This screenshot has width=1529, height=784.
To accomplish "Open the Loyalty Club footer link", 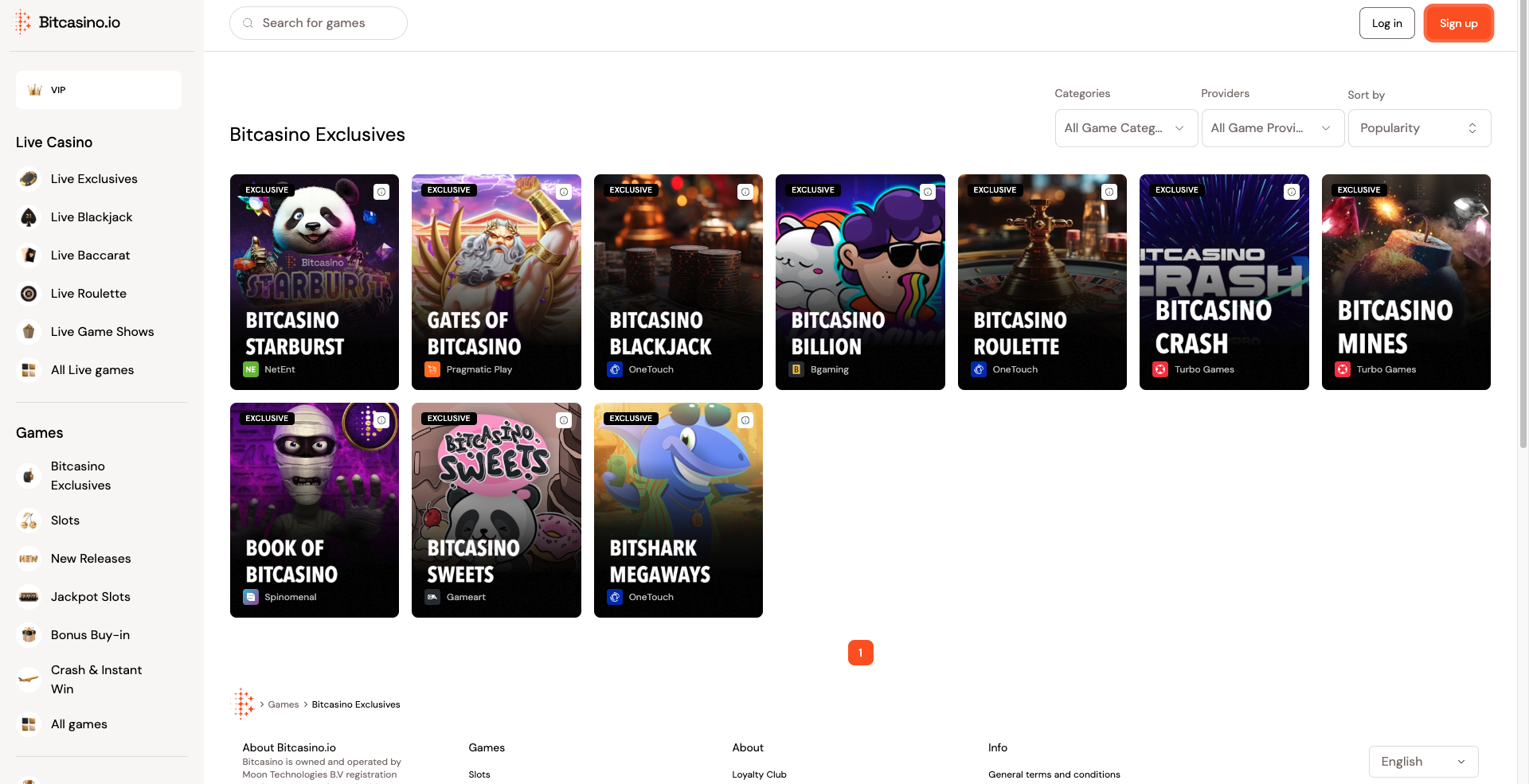I will pyautogui.click(x=759, y=774).
